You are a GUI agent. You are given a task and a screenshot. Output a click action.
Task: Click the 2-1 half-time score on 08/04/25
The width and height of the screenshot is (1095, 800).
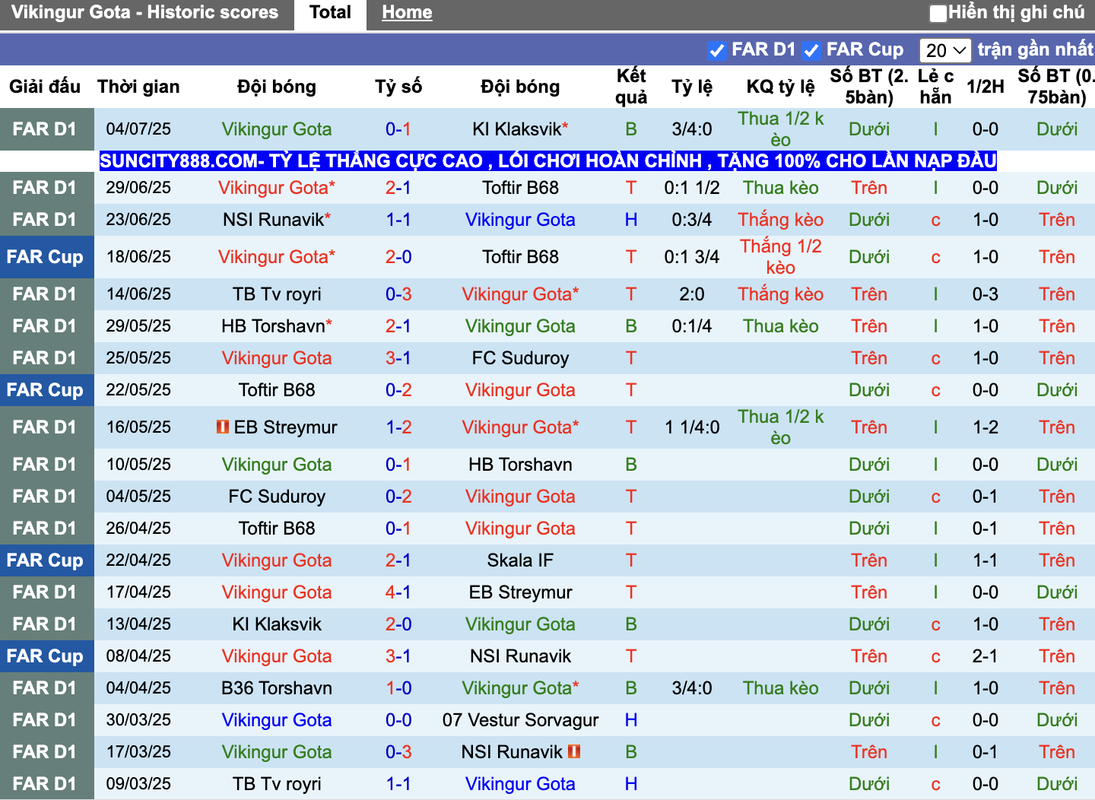pos(985,656)
